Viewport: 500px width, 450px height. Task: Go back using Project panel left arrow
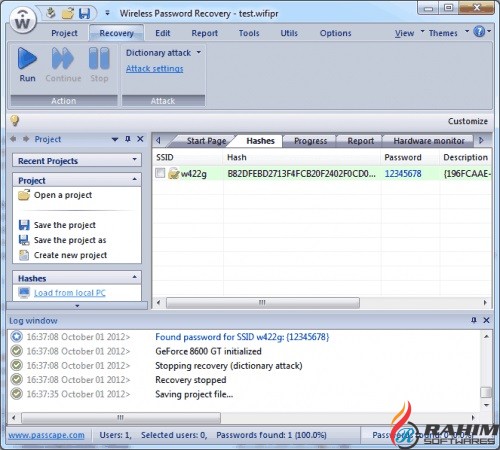point(13,139)
